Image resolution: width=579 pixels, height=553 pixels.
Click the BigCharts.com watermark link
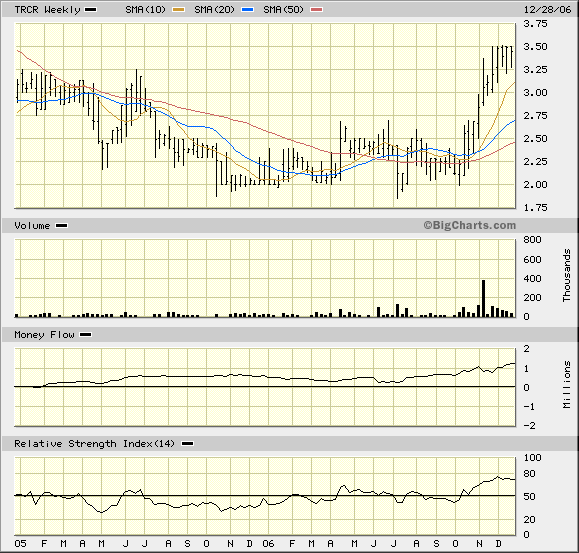point(469,225)
